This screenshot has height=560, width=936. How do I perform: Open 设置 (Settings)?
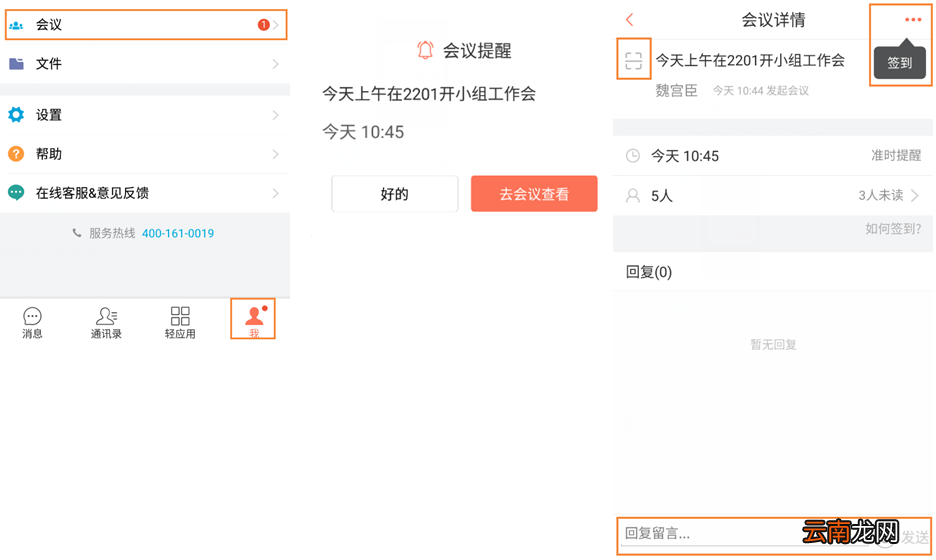click(x=145, y=115)
